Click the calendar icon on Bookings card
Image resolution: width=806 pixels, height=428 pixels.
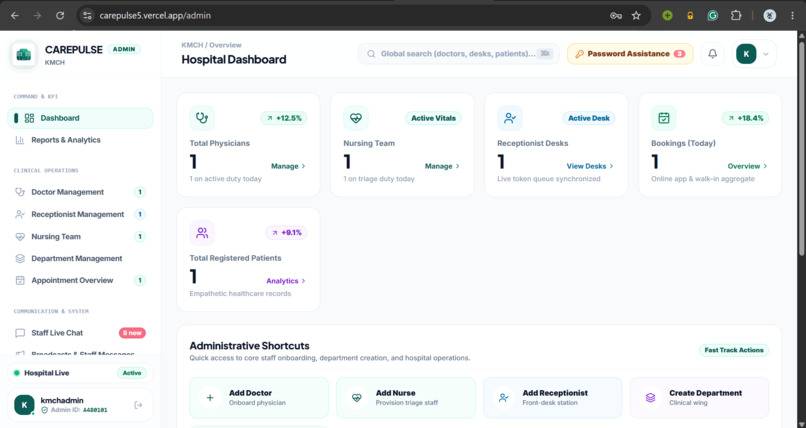664,118
